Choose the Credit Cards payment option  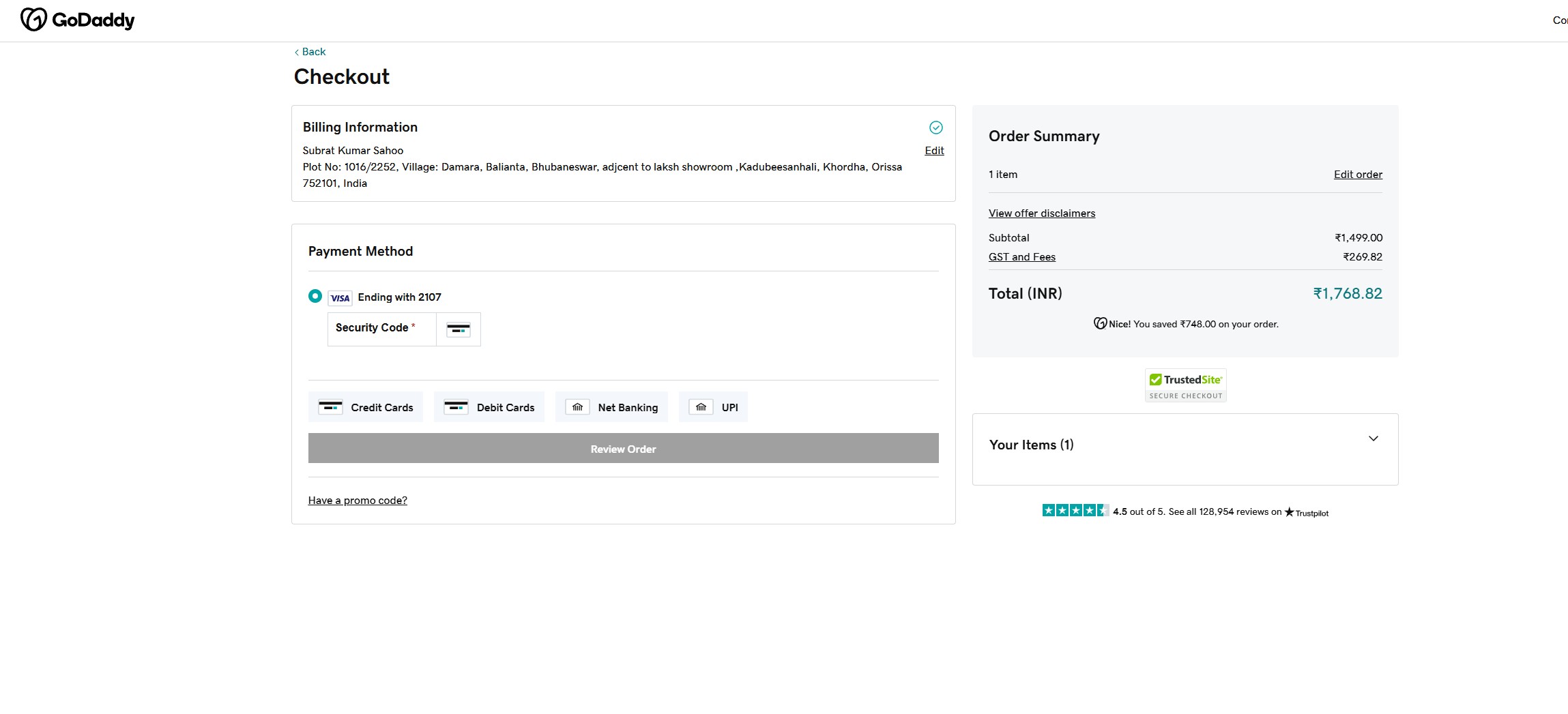click(x=366, y=407)
